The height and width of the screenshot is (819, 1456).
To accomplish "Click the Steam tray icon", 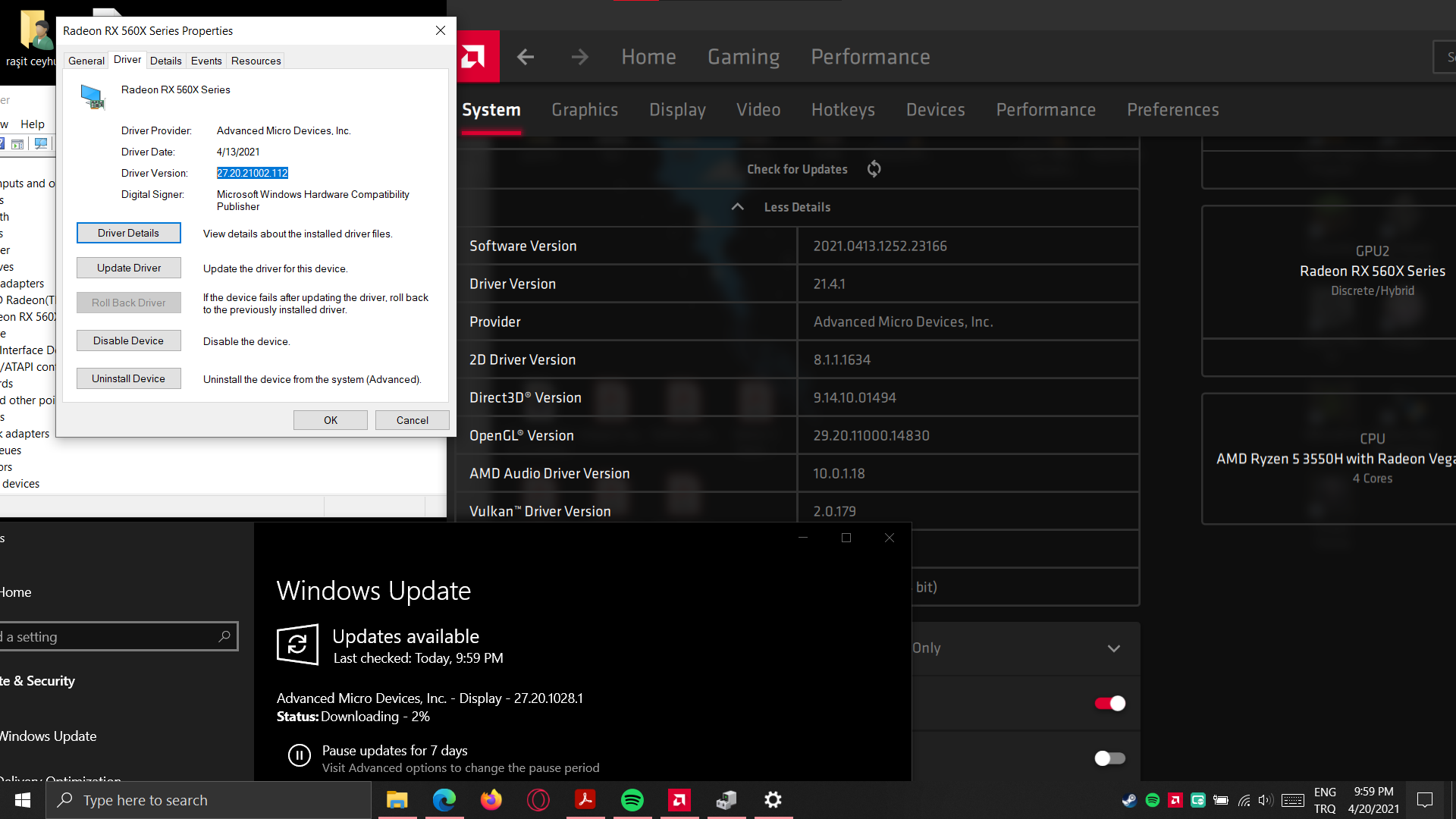I will (1129, 800).
